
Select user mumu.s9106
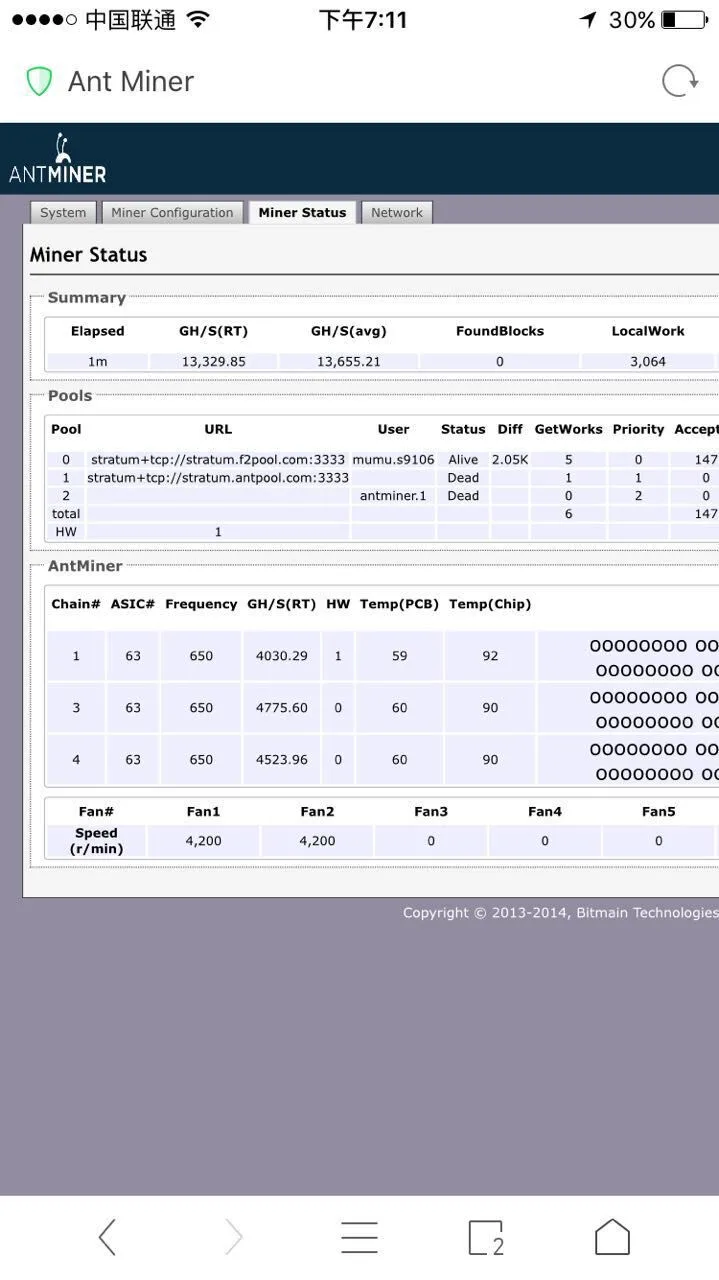click(393, 460)
